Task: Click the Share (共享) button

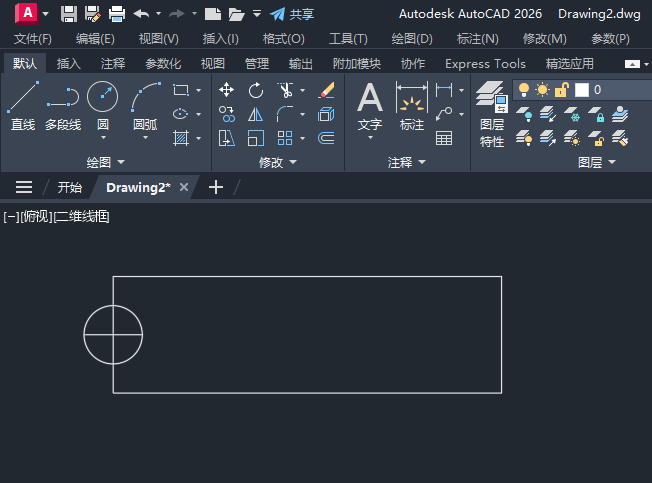Action: pyautogui.click(x=291, y=14)
